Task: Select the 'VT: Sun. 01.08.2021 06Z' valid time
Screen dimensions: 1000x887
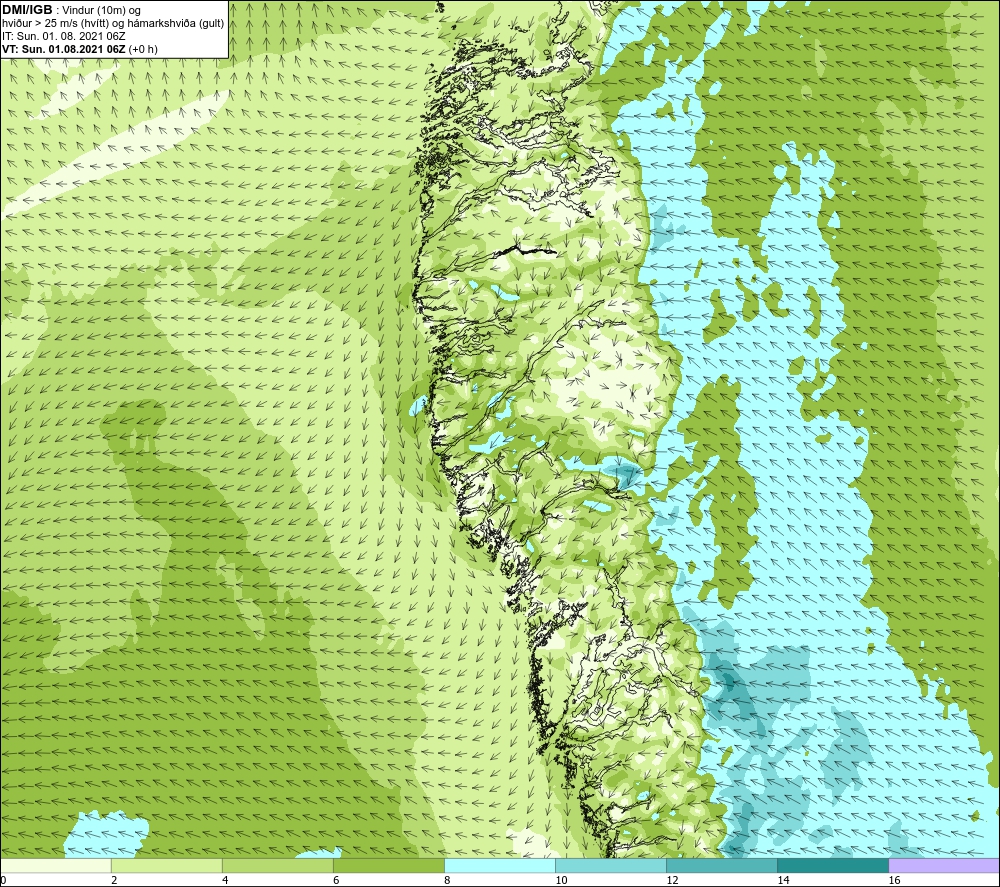Action: [64, 48]
